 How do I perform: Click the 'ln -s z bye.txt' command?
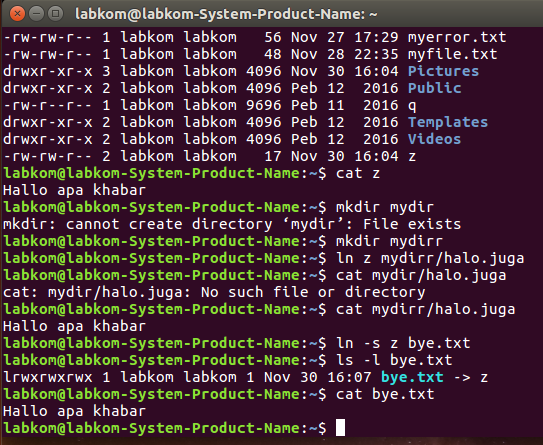(403, 343)
